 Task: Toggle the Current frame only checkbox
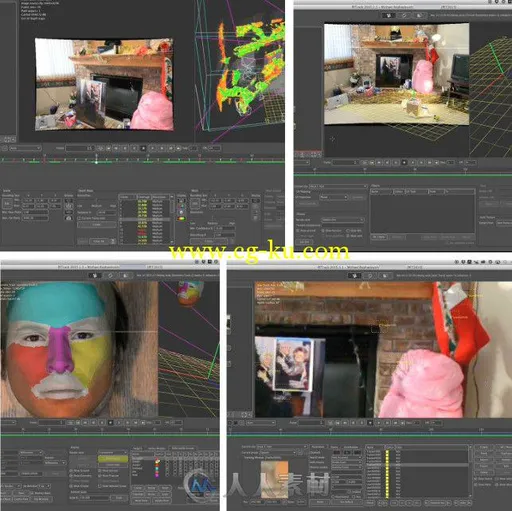(79, 218)
